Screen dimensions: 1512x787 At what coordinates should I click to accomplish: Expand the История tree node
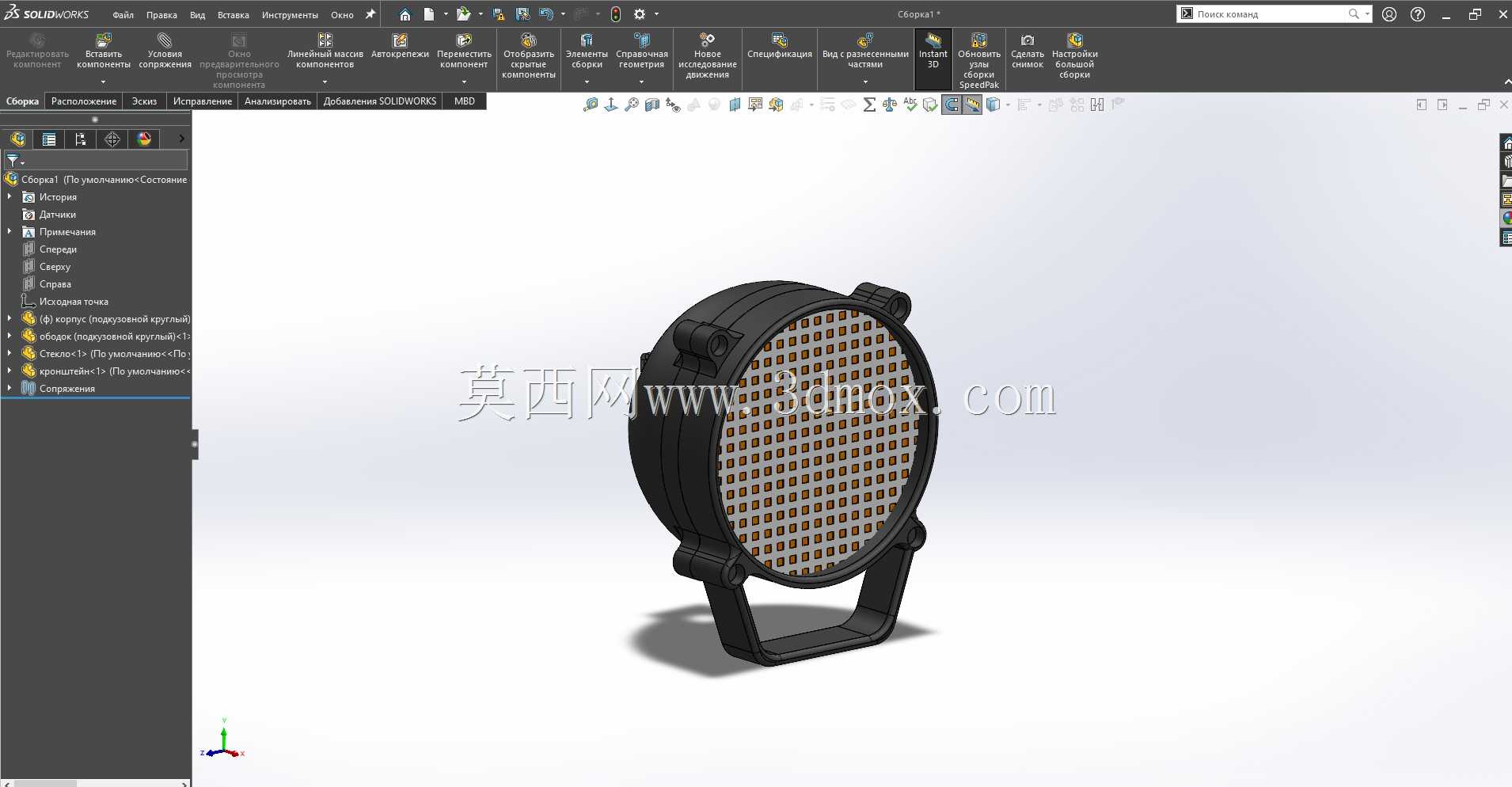(x=9, y=196)
